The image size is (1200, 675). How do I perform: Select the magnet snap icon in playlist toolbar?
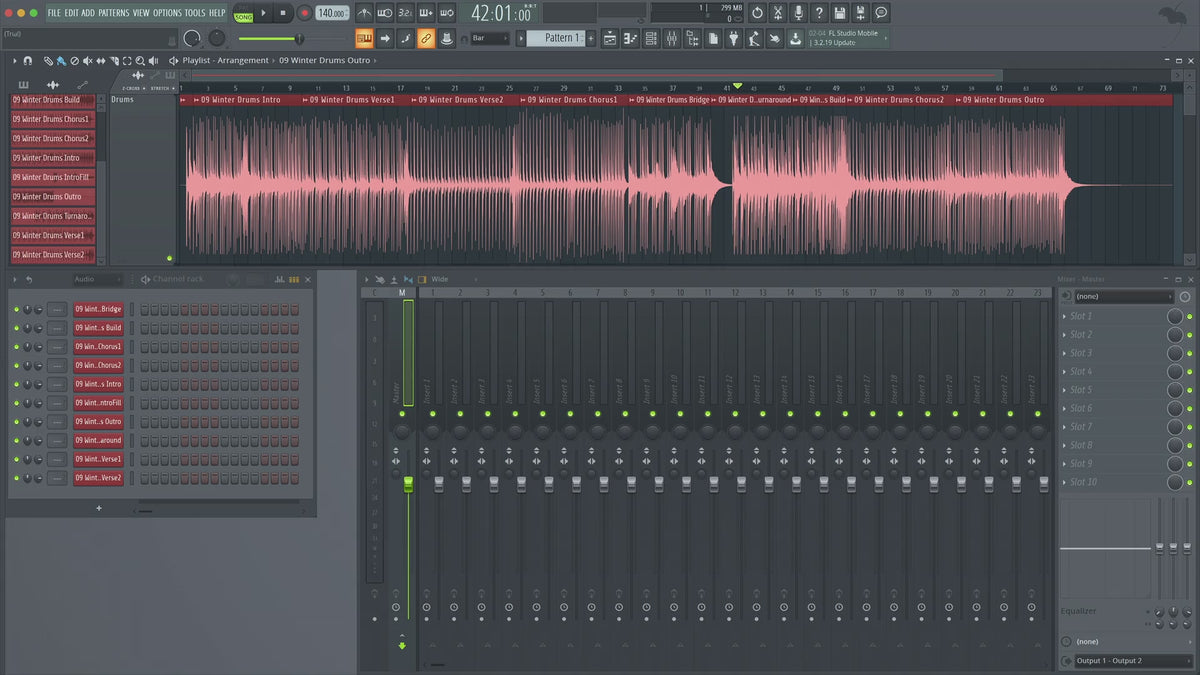coord(27,61)
